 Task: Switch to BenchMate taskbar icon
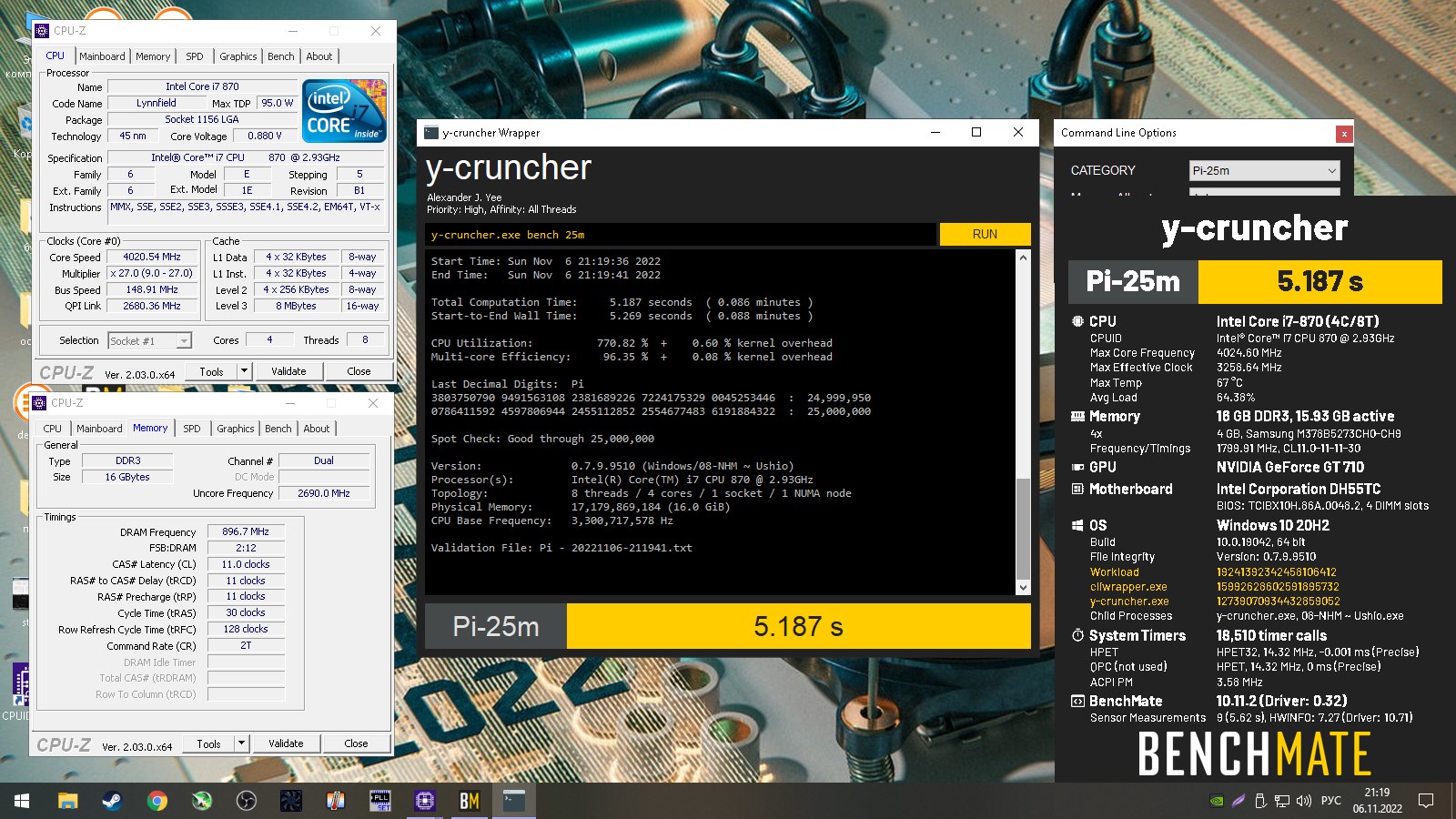[469, 801]
